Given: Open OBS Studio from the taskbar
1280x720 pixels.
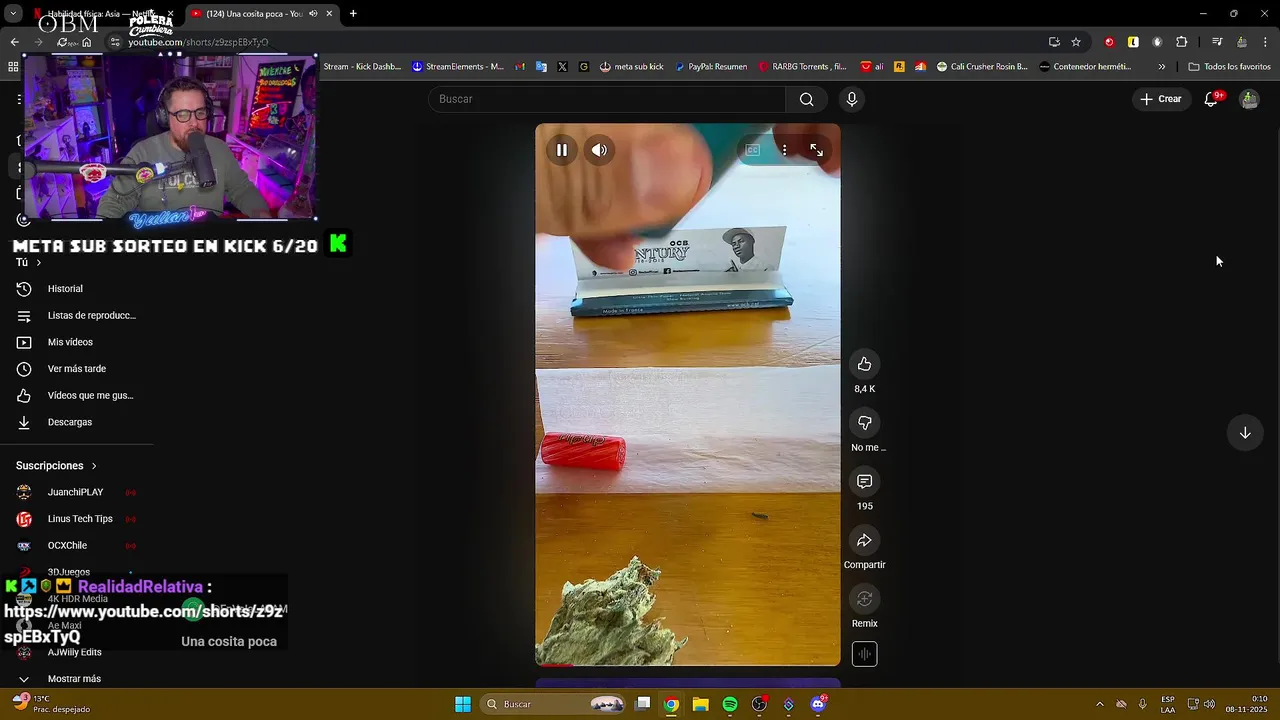Looking at the screenshot, I should pos(759,704).
